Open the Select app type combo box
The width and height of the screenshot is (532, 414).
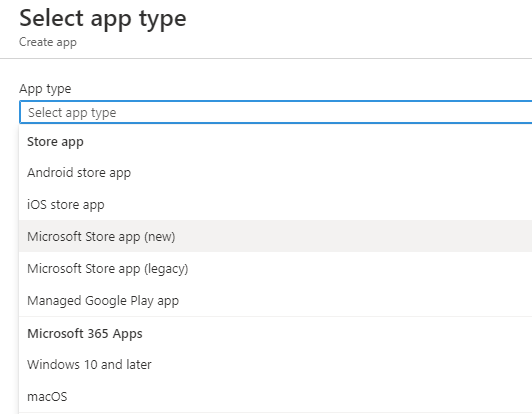[x=276, y=112]
